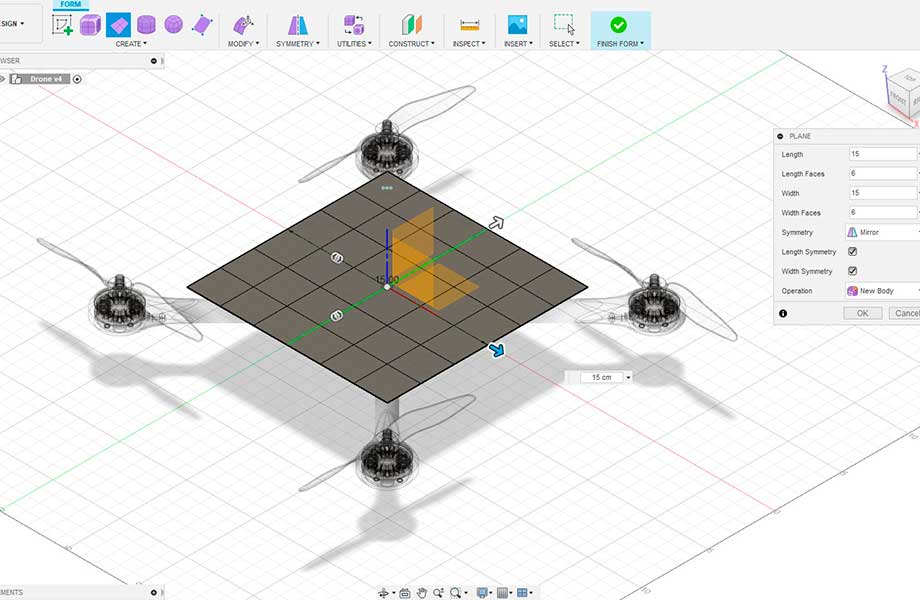The width and height of the screenshot is (920, 600).
Task: Open the Symmetry Mirror dropdown
Action: 882,232
